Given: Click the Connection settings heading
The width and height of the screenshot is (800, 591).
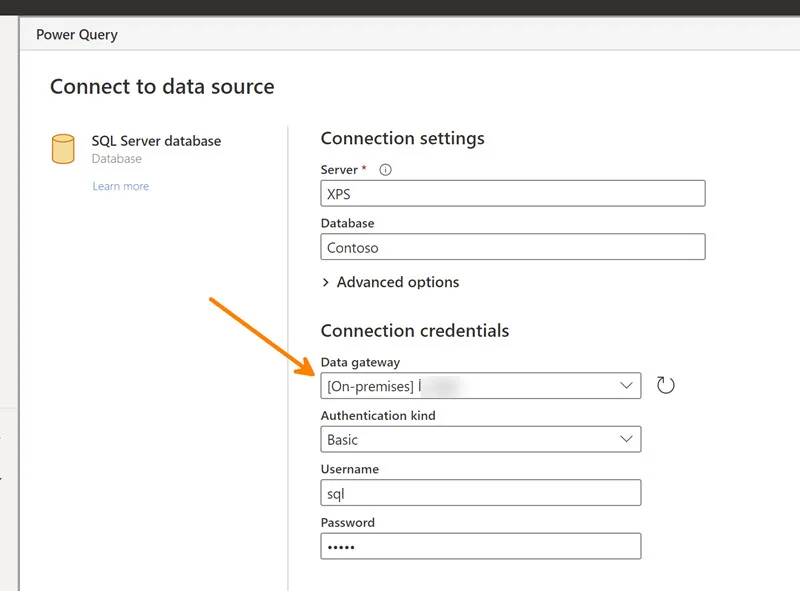Looking at the screenshot, I should pyautogui.click(x=403, y=138).
